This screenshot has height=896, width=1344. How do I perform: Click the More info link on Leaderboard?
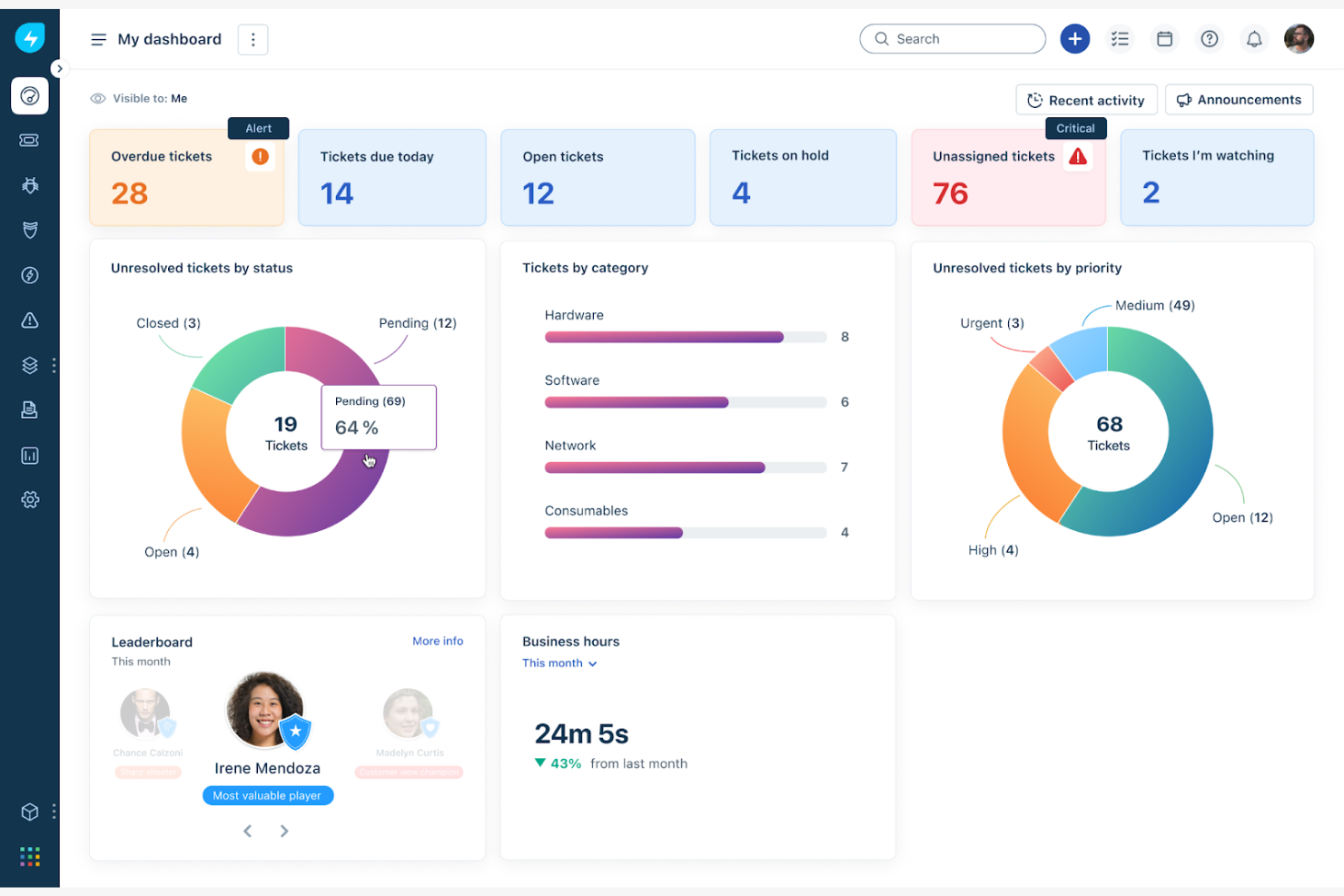point(438,641)
